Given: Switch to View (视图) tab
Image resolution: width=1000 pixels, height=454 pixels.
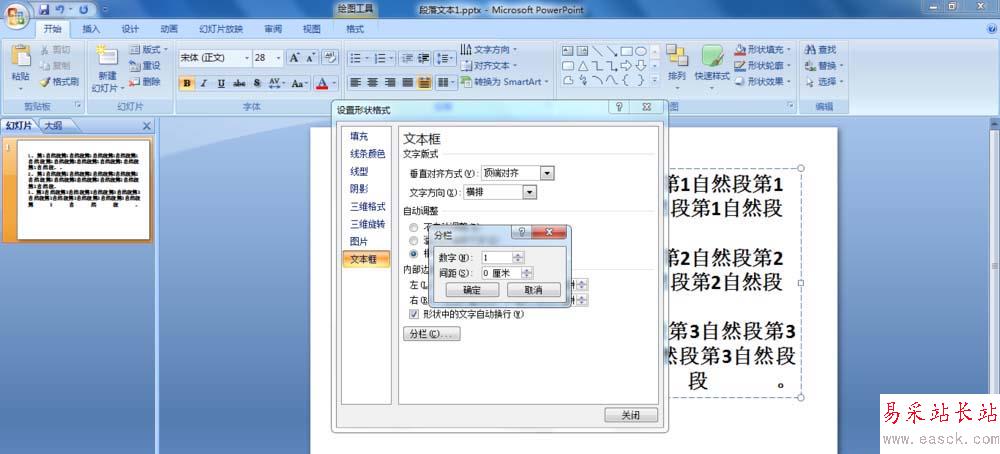Looking at the screenshot, I should coord(311,29).
